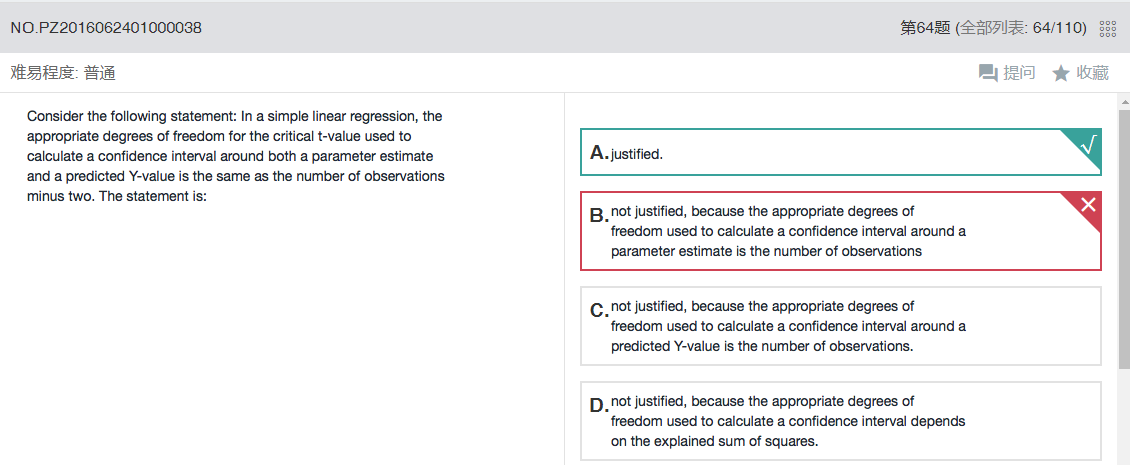Click the red X mark on option B
Screen dimensions: 1130x465
click(x=1088, y=205)
